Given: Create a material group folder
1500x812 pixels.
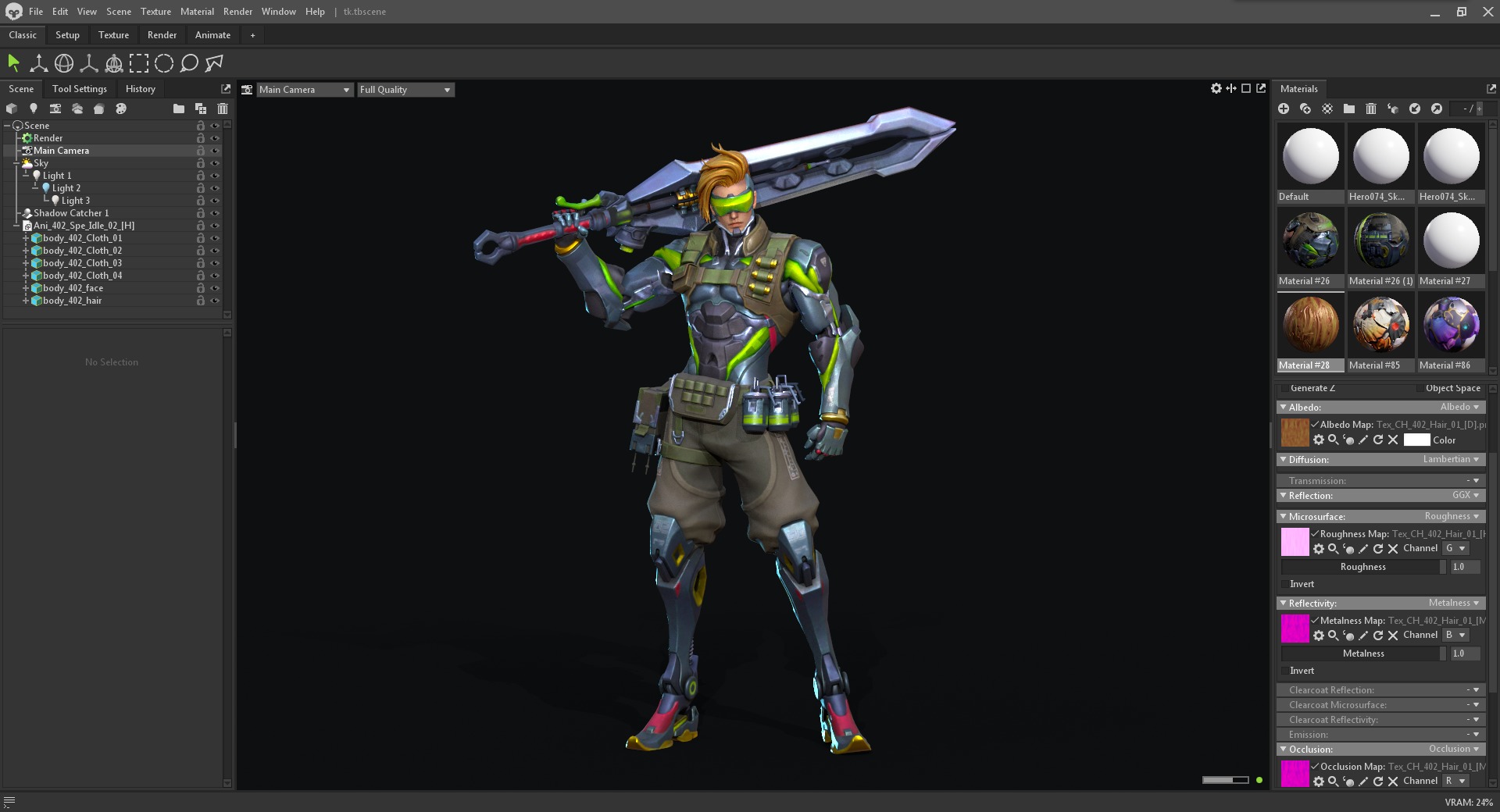Looking at the screenshot, I should click(x=1349, y=109).
